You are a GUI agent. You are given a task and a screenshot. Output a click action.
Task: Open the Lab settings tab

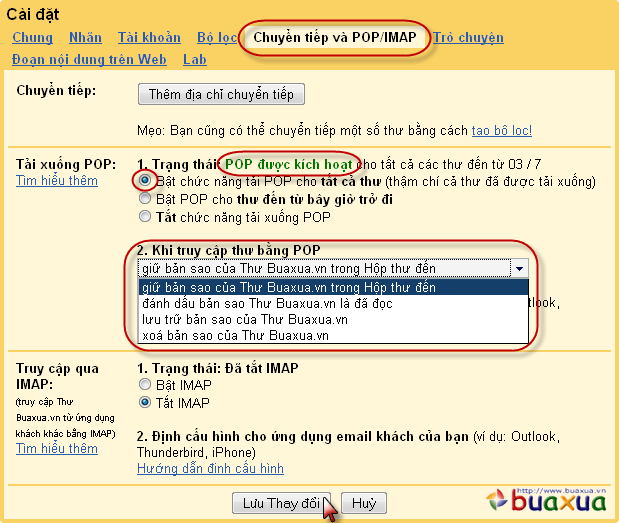click(x=195, y=60)
